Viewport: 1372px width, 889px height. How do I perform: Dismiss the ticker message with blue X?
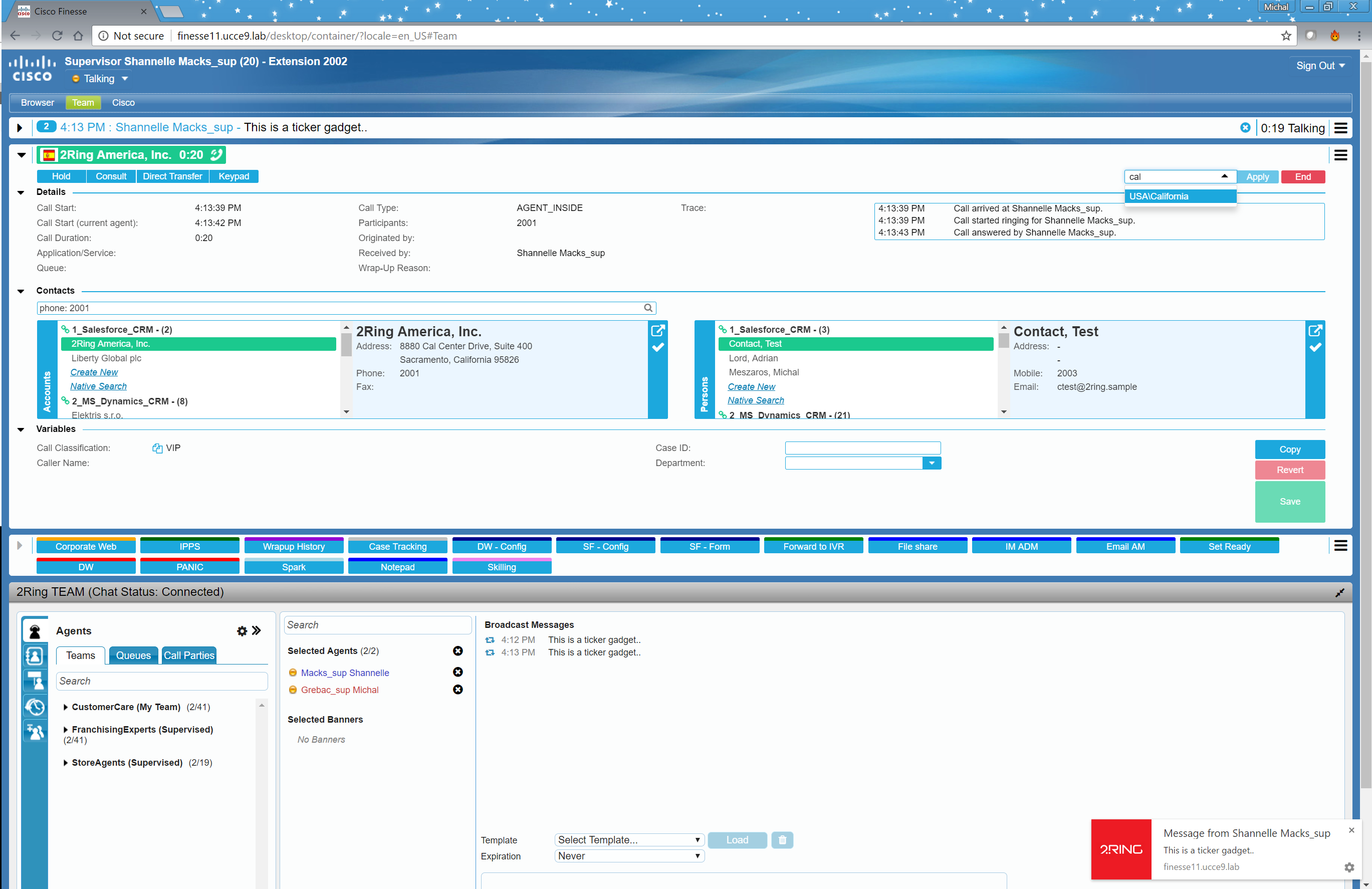point(1246,128)
